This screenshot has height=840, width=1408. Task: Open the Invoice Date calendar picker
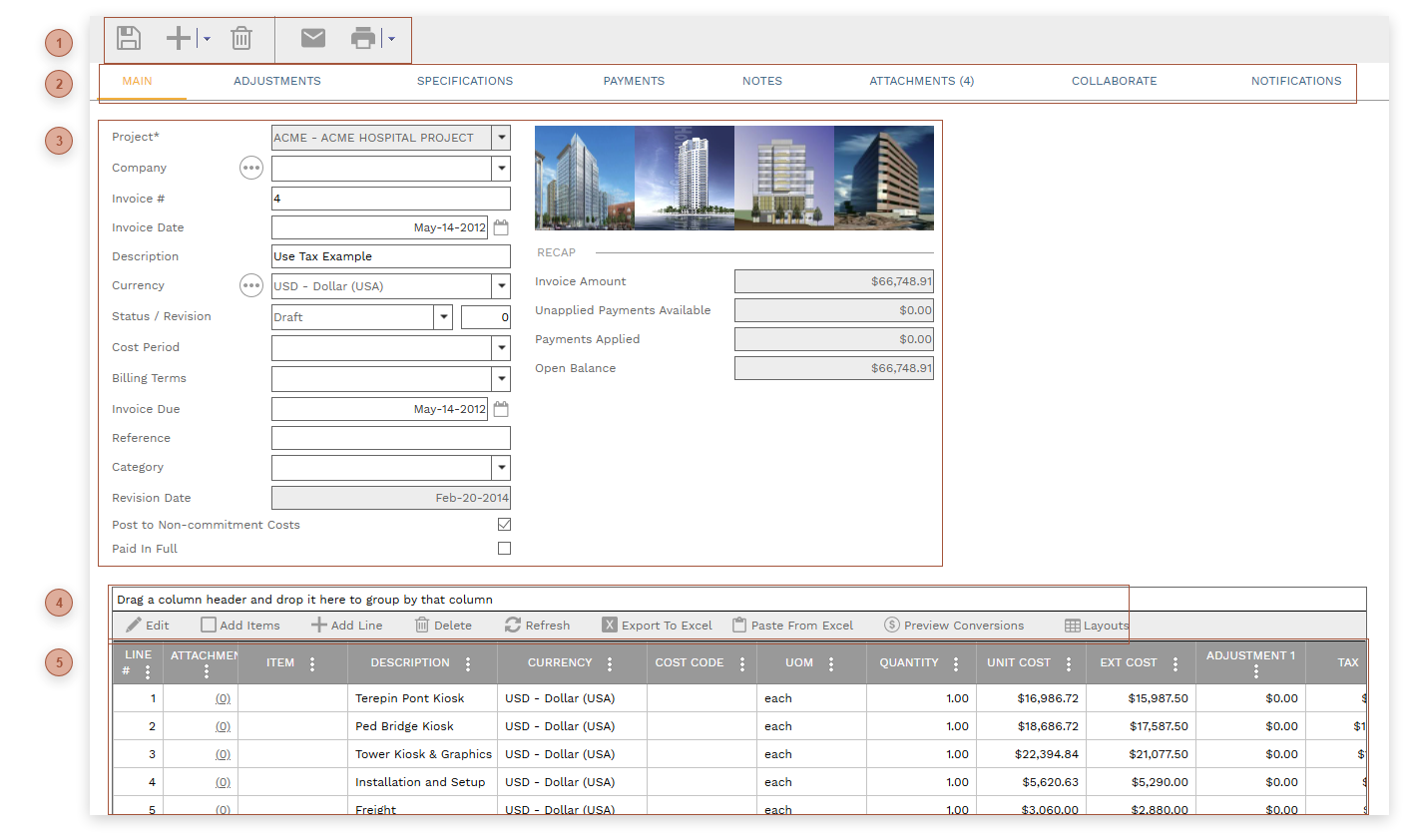coord(500,226)
